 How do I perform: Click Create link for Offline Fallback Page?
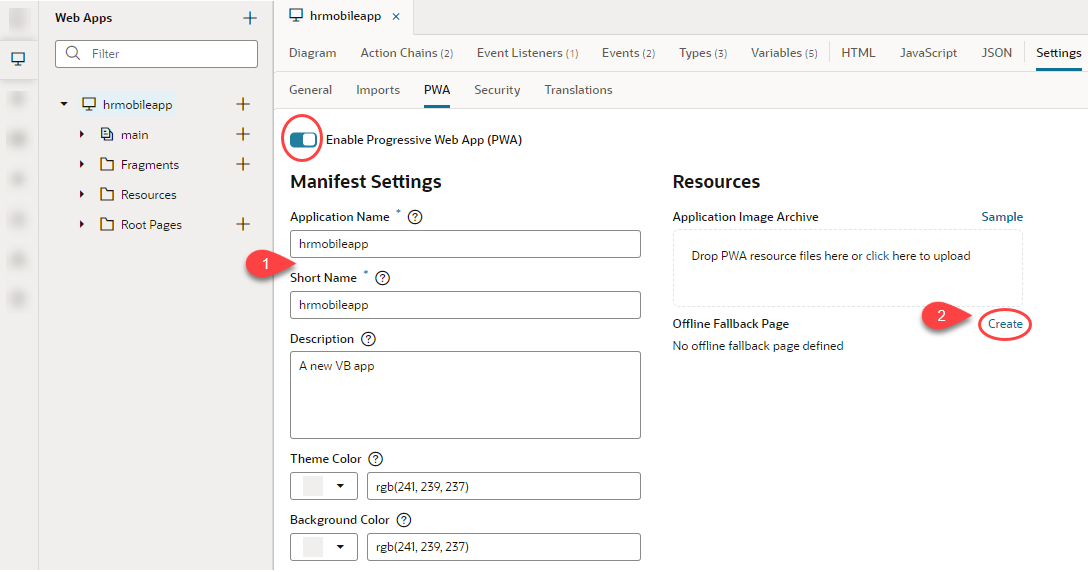coord(1005,324)
